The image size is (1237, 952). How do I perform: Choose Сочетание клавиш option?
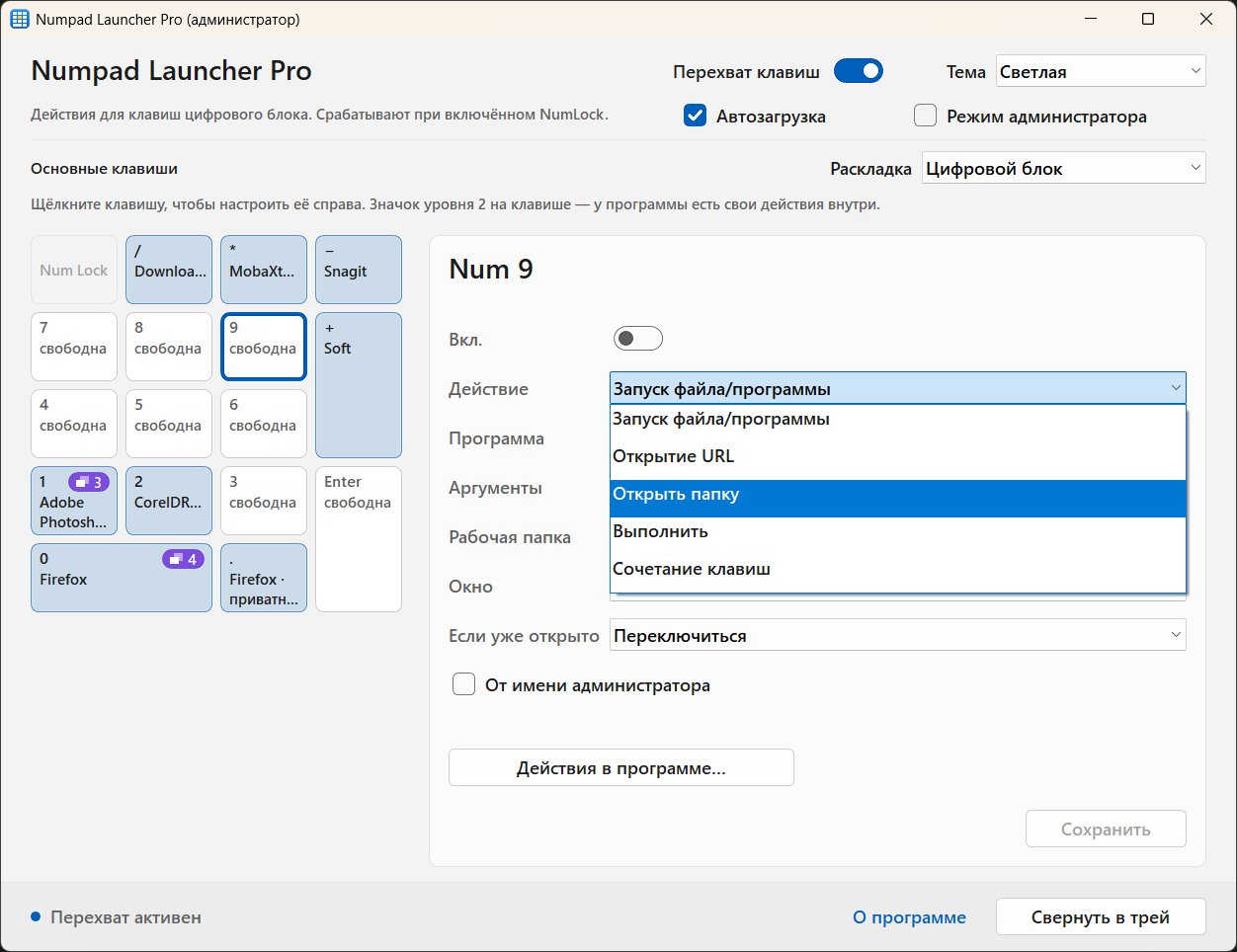click(898, 569)
